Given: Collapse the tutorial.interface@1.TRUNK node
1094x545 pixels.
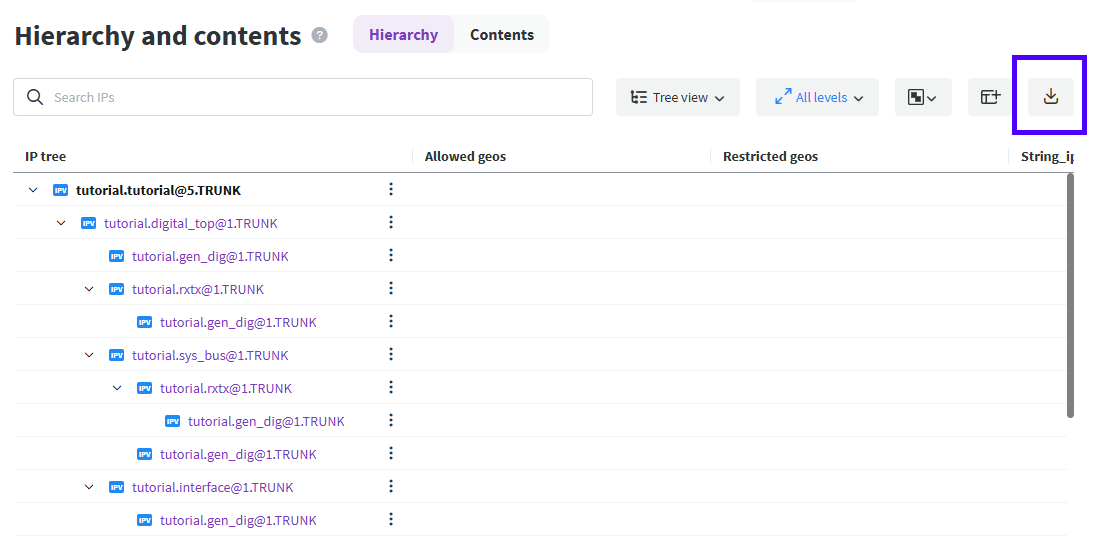Looking at the screenshot, I should coord(89,487).
